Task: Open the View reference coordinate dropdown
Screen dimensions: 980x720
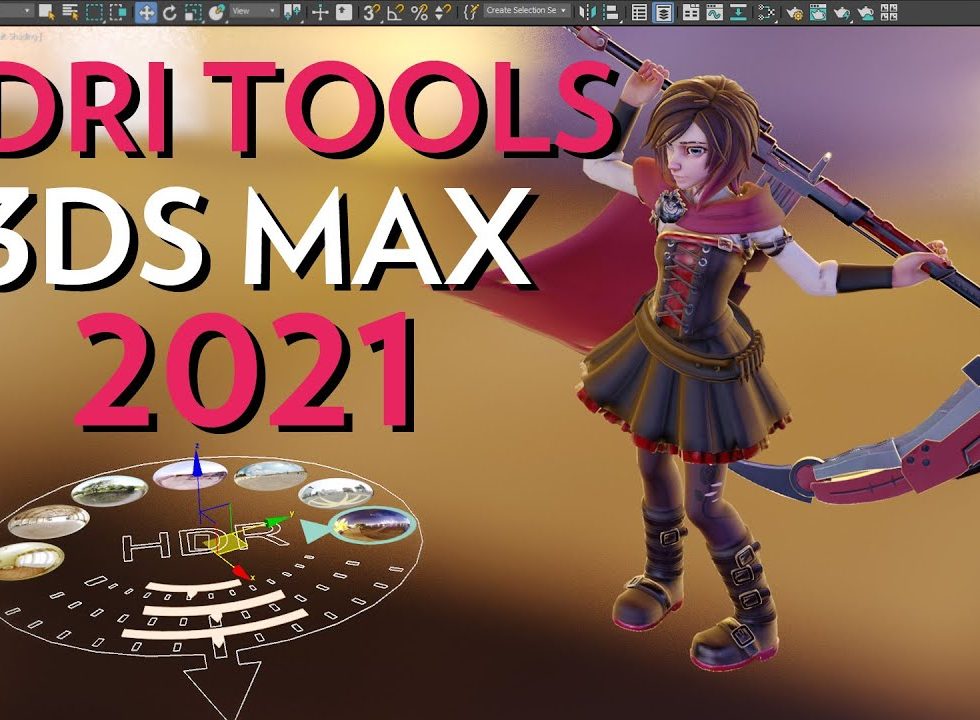Action: click(x=253, y=11)
